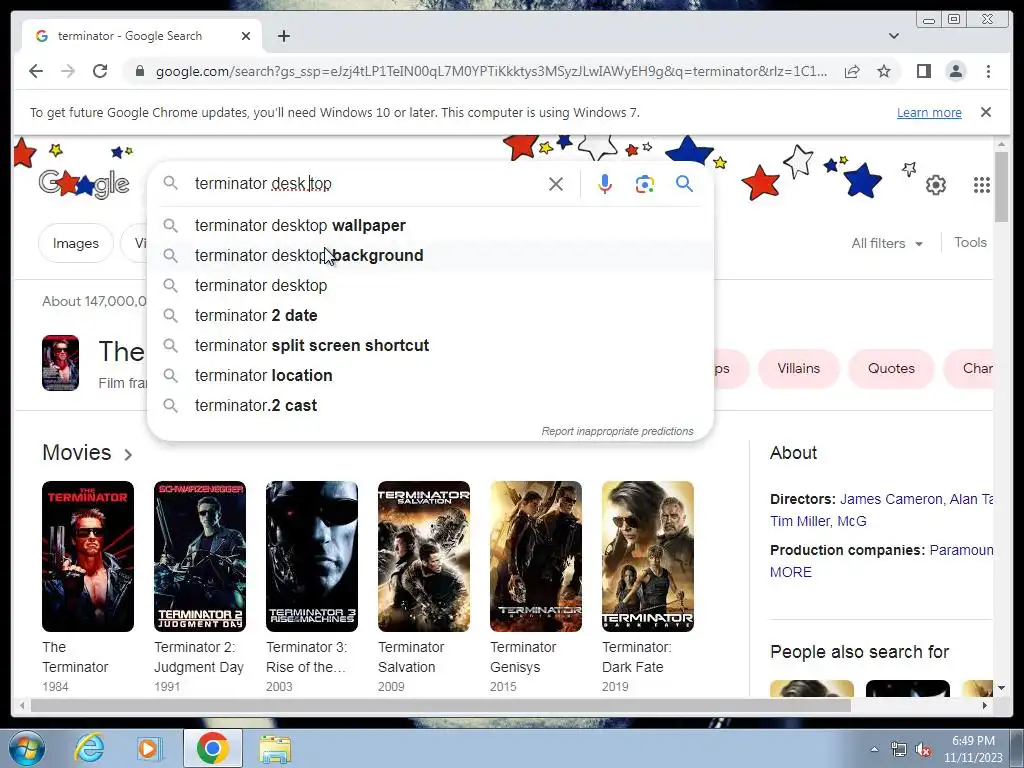This screenshot has height=768, width=1024.
Task: Click the lock icon in the address bar
Action: [x=139, y=71]
